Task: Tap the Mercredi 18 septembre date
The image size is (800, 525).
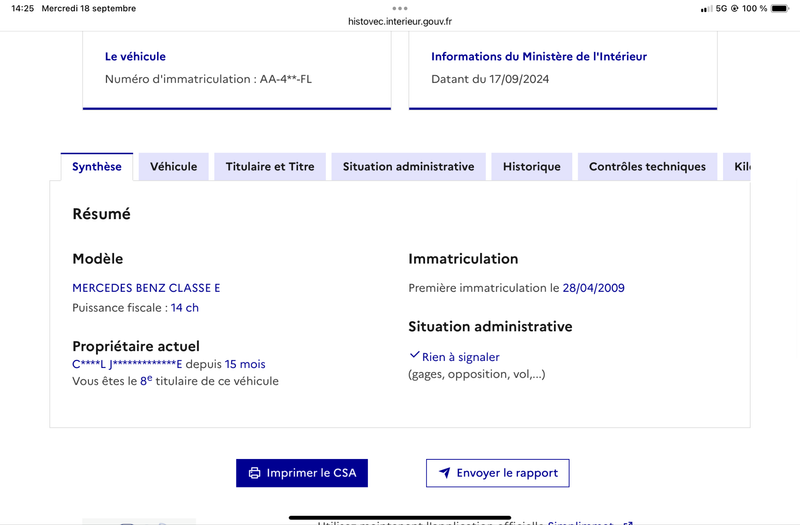Action: tap(89, 8)
